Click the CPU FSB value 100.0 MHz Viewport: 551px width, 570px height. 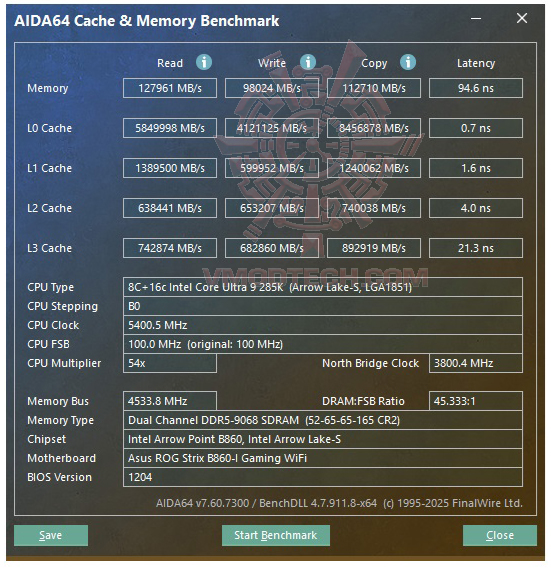pos(323,344)
